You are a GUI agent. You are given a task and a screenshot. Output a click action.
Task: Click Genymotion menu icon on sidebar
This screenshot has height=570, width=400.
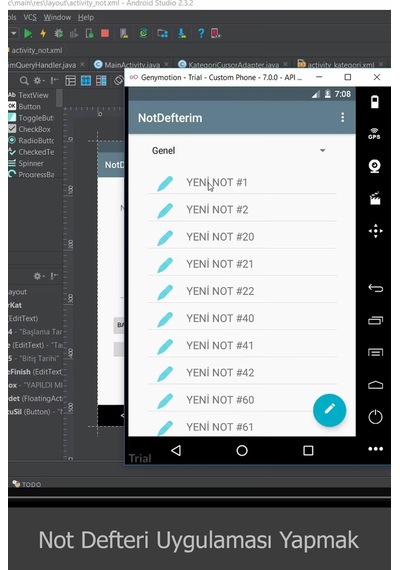click(x=375, y=352)
